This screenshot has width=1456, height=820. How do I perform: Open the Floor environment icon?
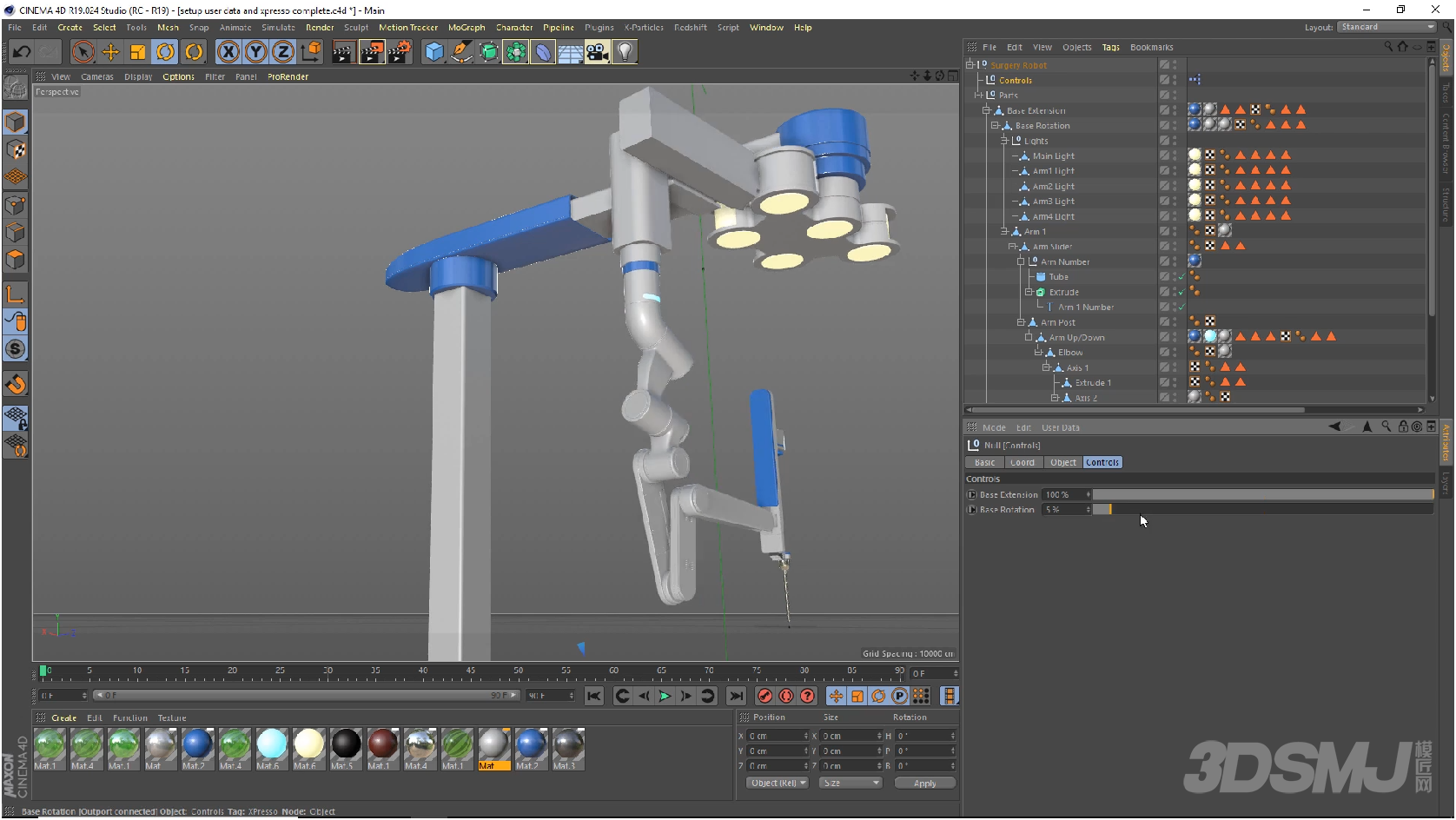(x=570, y=52)
